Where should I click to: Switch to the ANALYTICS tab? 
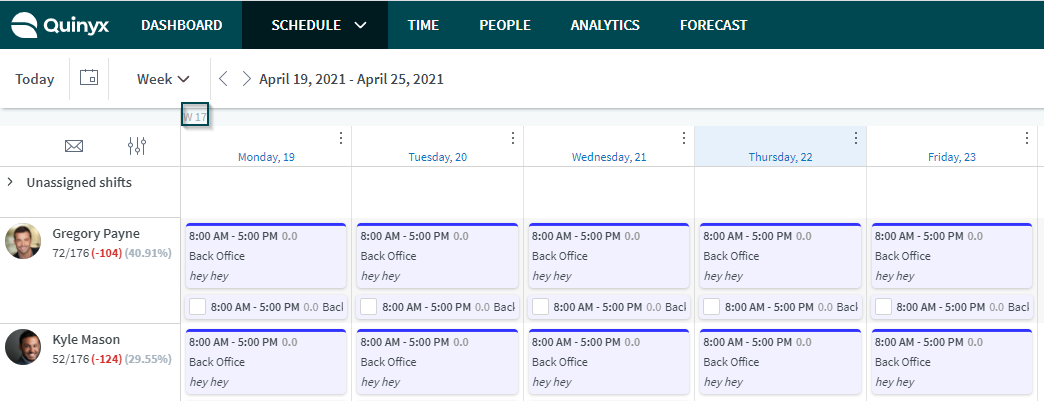605,25
